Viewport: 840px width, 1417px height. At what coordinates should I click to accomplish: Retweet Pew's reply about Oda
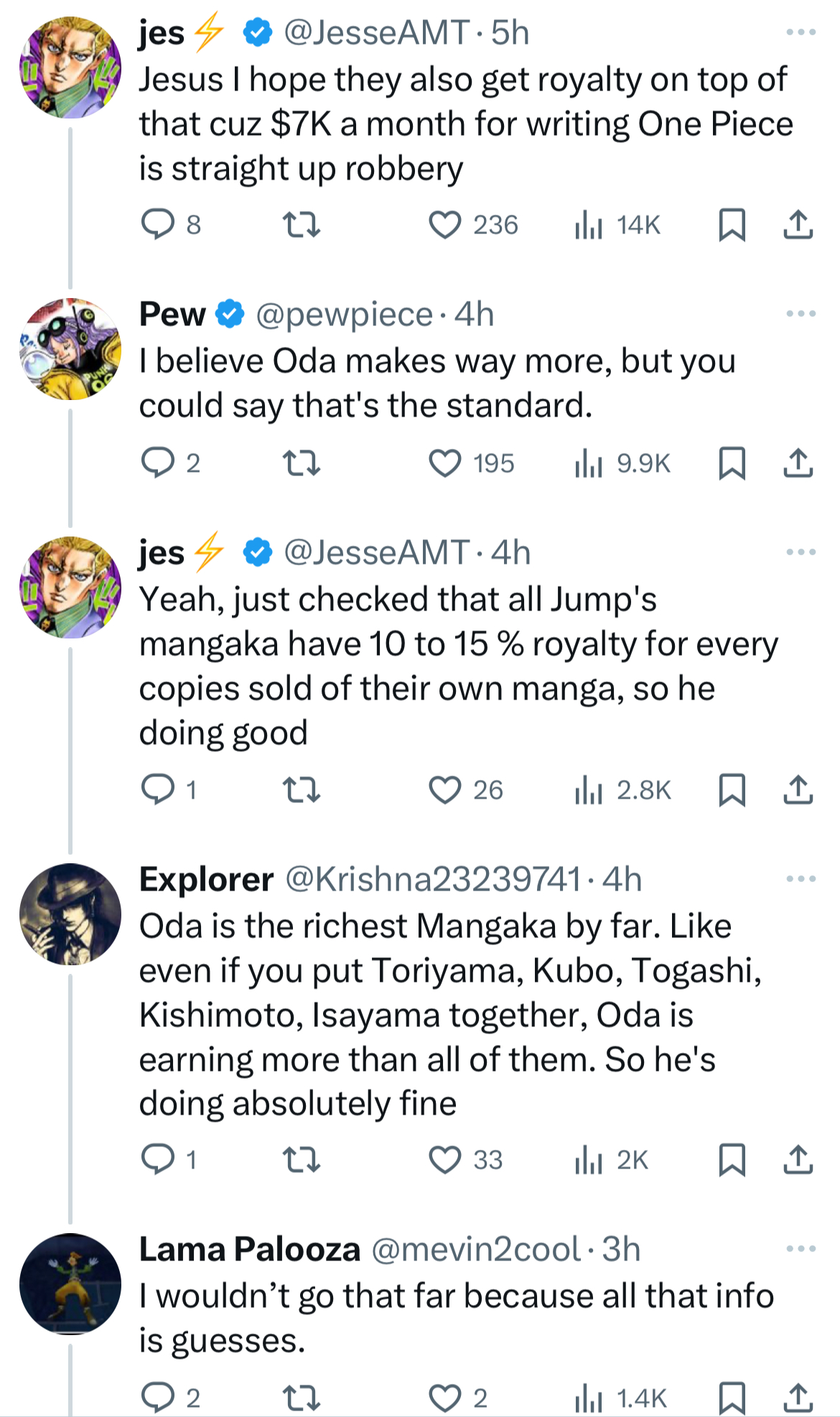coord(302,463)
